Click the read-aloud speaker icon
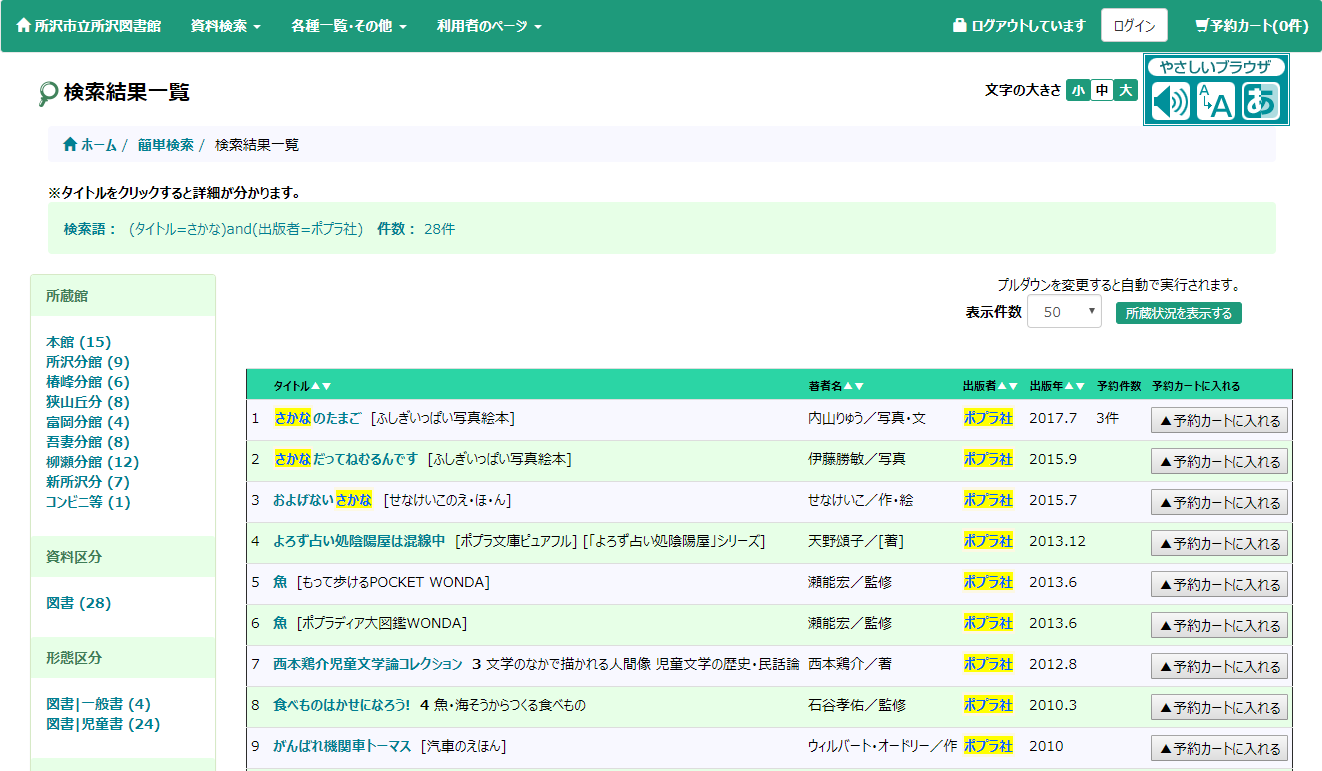 (1170, 101)
